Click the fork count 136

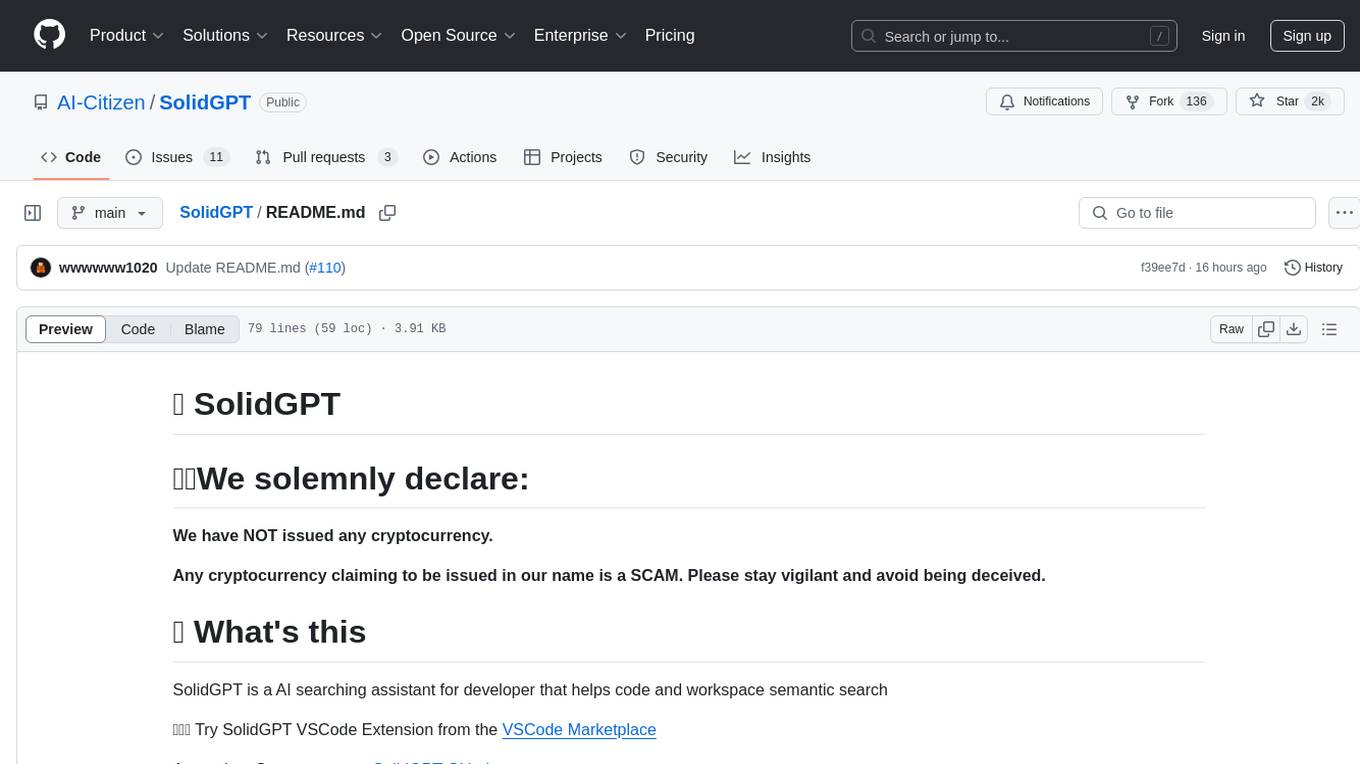1196,102
